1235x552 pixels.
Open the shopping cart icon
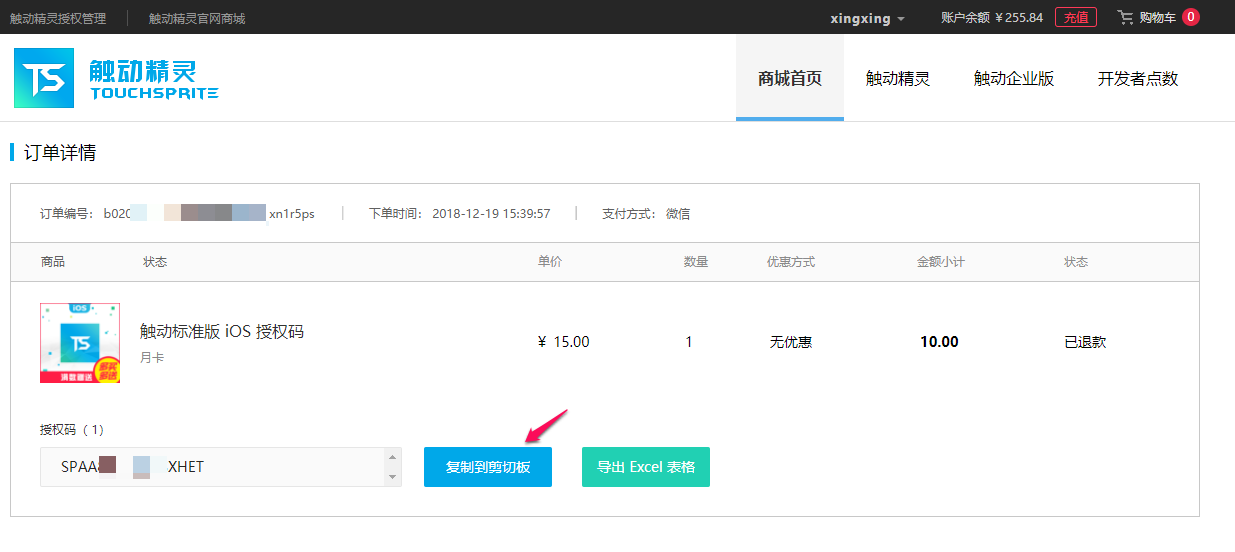1126,17
